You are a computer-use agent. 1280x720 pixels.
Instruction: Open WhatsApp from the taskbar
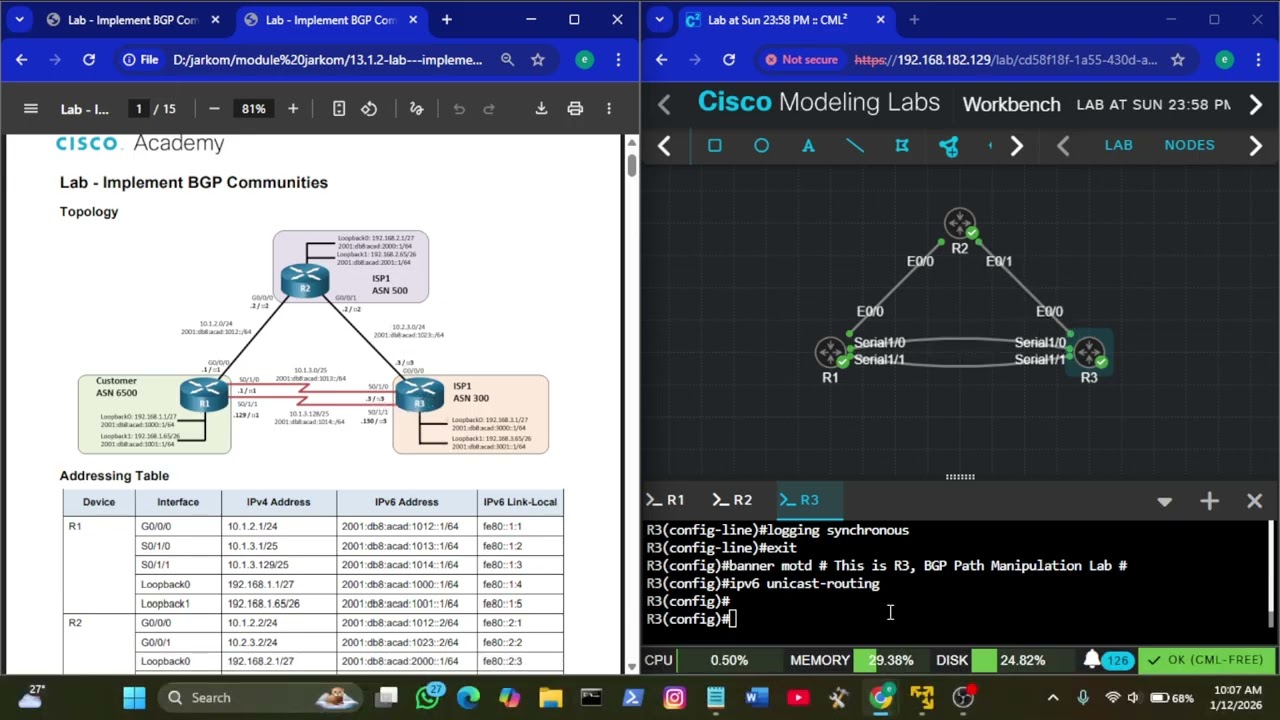[428, 697]
